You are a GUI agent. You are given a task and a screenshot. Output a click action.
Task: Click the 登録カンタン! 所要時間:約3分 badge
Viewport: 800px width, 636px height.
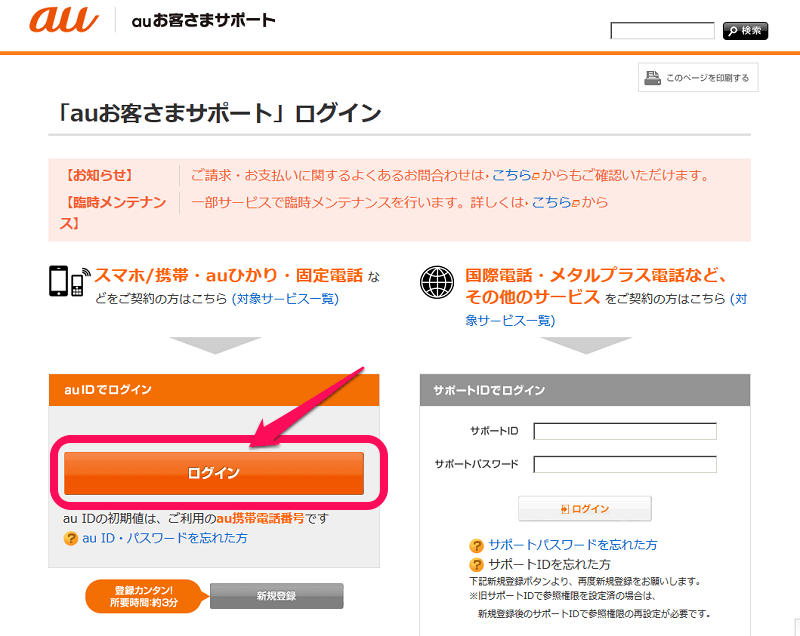pos(147,596)
